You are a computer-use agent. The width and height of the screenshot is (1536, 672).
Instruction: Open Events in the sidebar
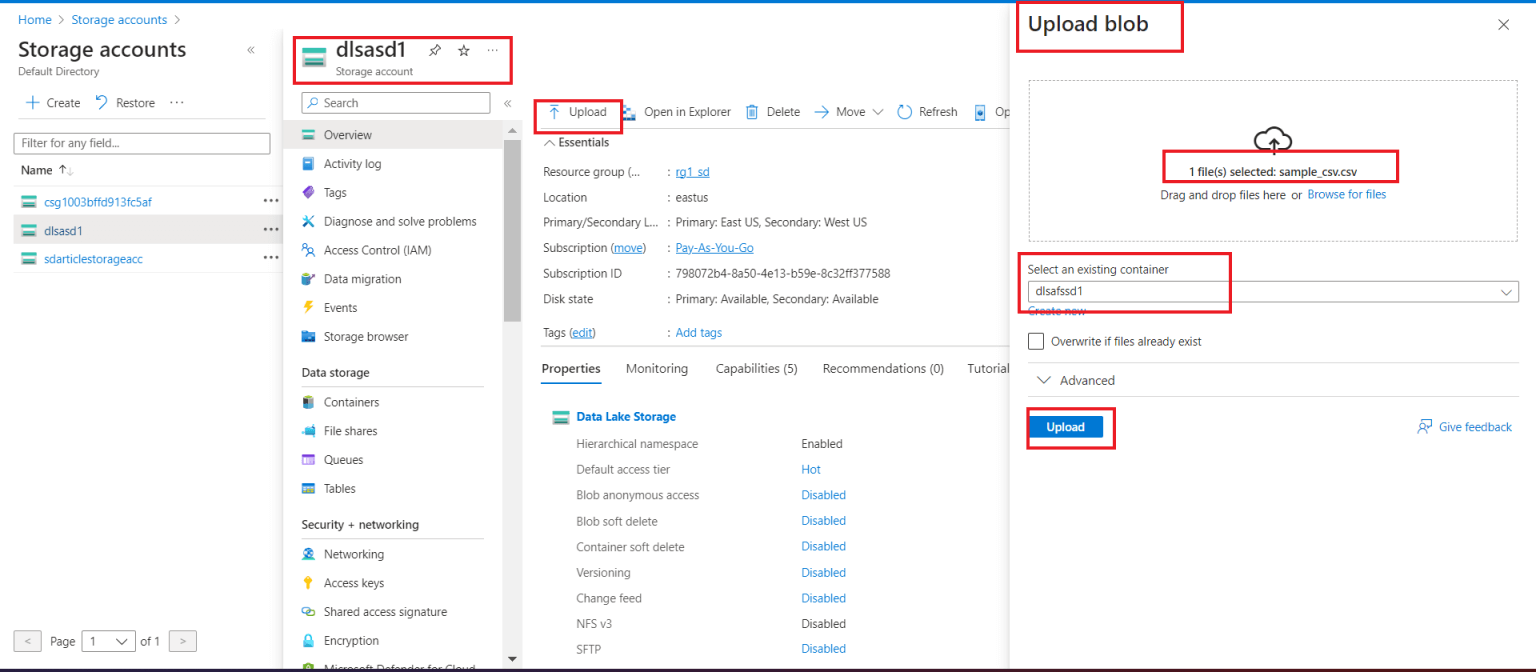coord(340,308)
